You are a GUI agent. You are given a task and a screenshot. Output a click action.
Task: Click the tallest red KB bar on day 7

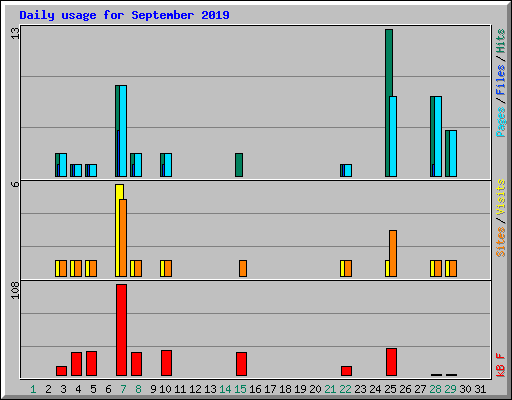coord(121,330)
